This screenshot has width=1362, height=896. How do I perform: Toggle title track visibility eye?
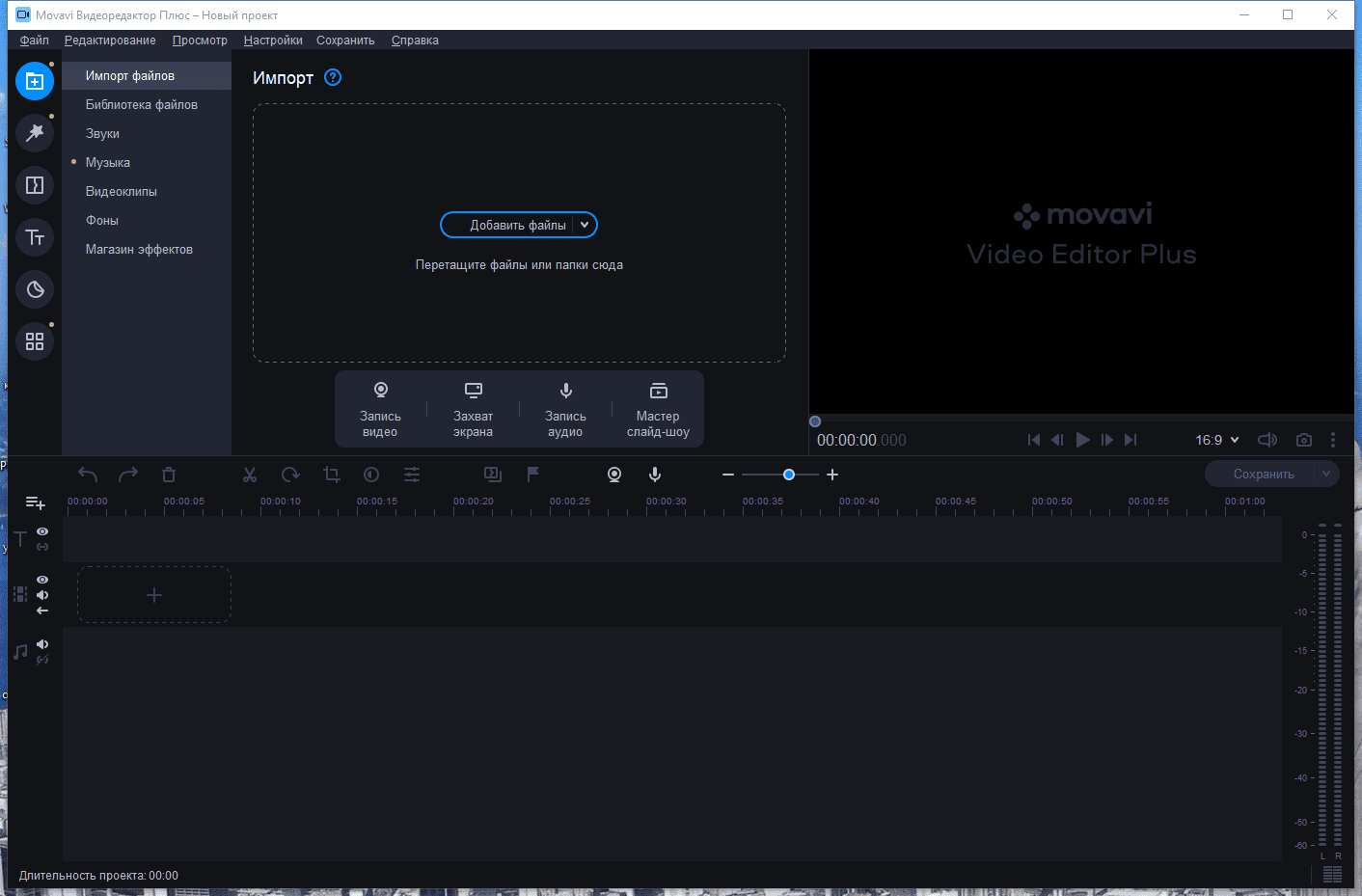point(42,531)
